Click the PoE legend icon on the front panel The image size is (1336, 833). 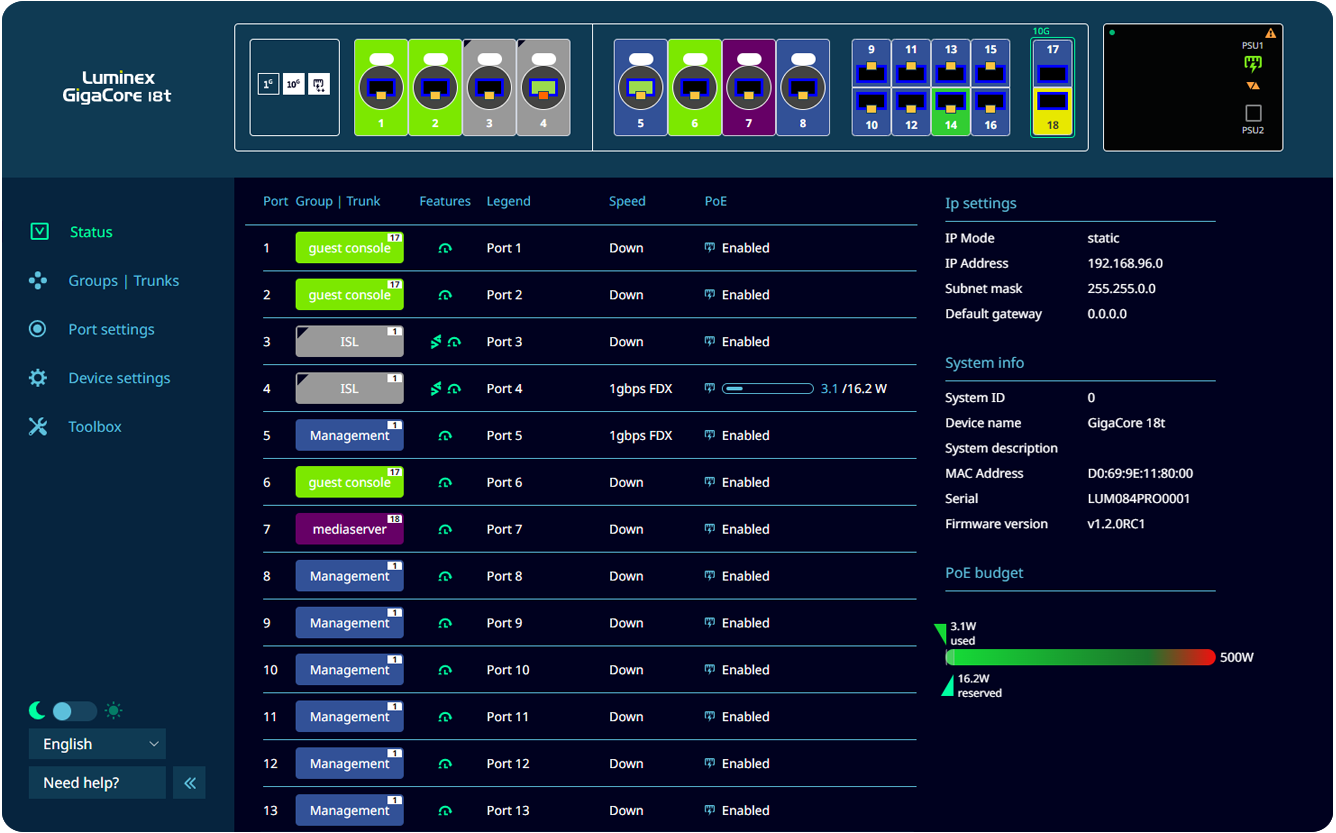coord(319,85)
